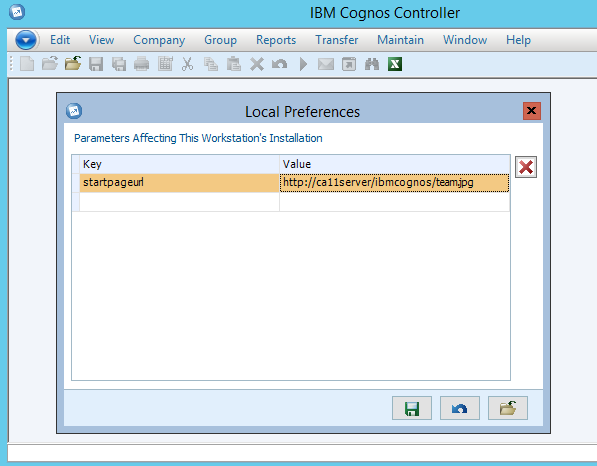Click the Paste clipboard toolbar icon

[x=233, y=64]
